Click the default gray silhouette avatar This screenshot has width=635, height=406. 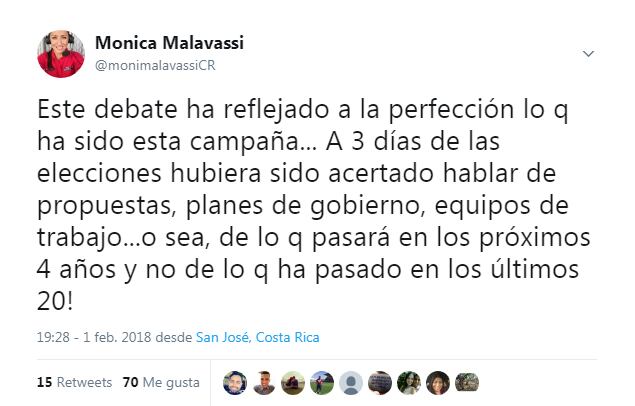(x=350, y=382)
